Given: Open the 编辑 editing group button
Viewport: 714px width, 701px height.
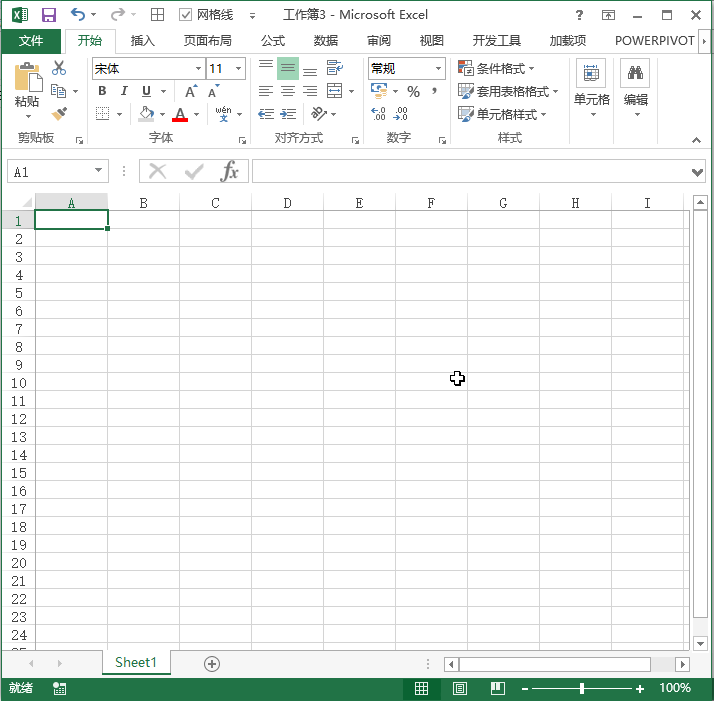Looking at the screenshot, I should 636,89.
